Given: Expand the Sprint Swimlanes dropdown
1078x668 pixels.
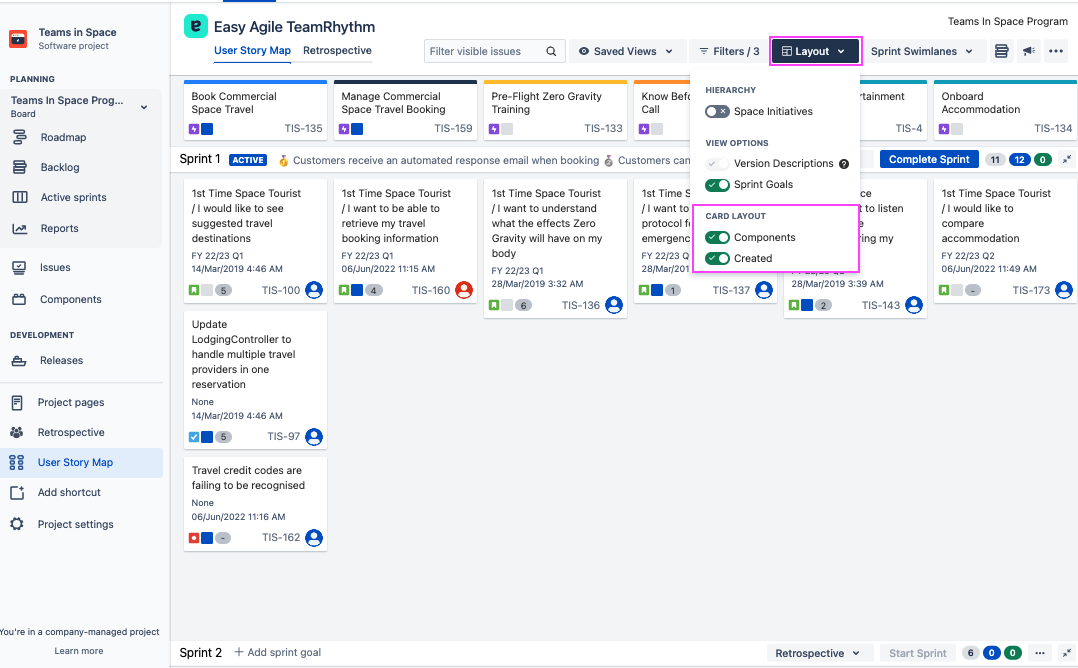Looking at the screenshot, I should coord(921,51).
